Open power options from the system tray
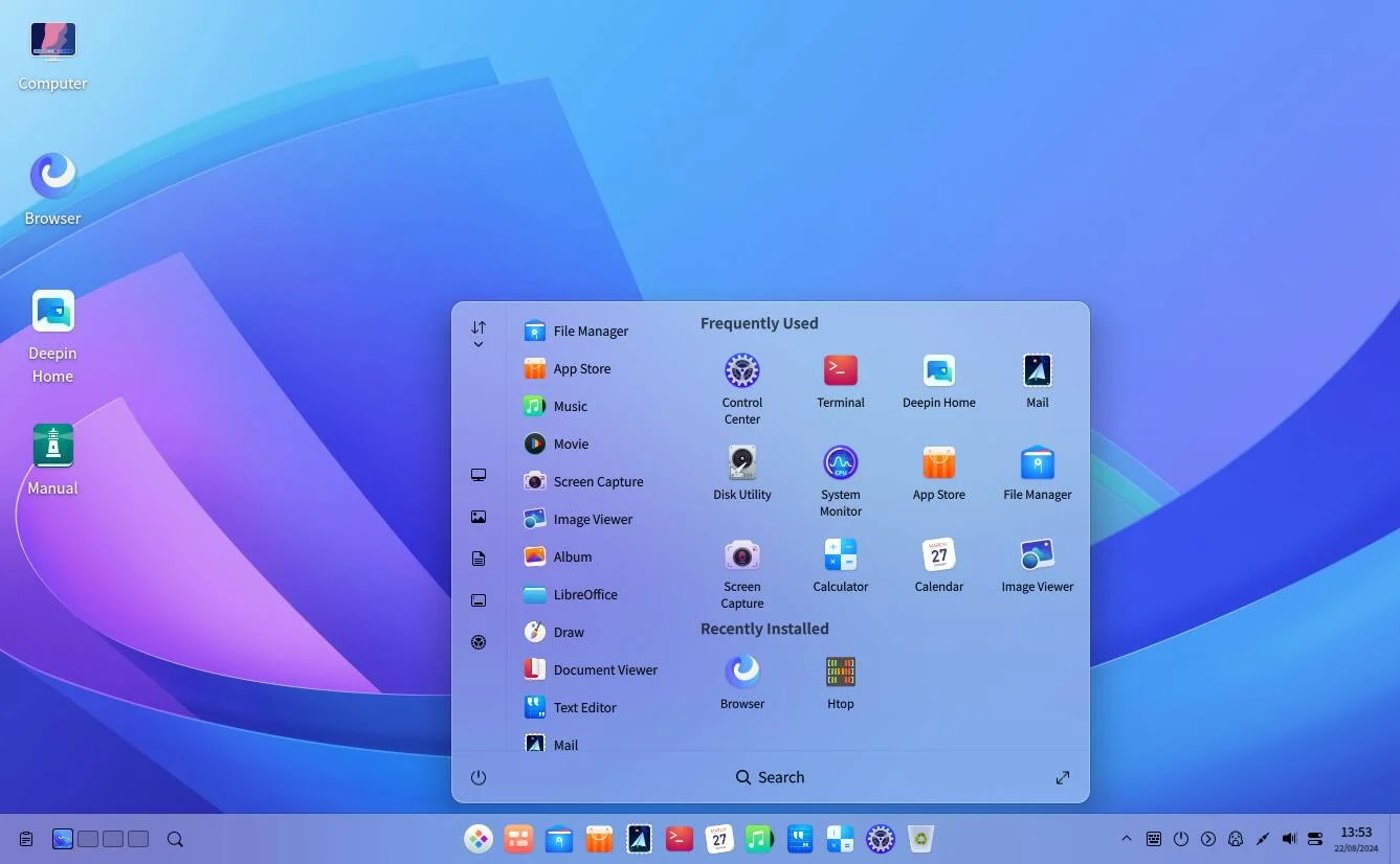1400x864 pixels. pos(1181,838)
